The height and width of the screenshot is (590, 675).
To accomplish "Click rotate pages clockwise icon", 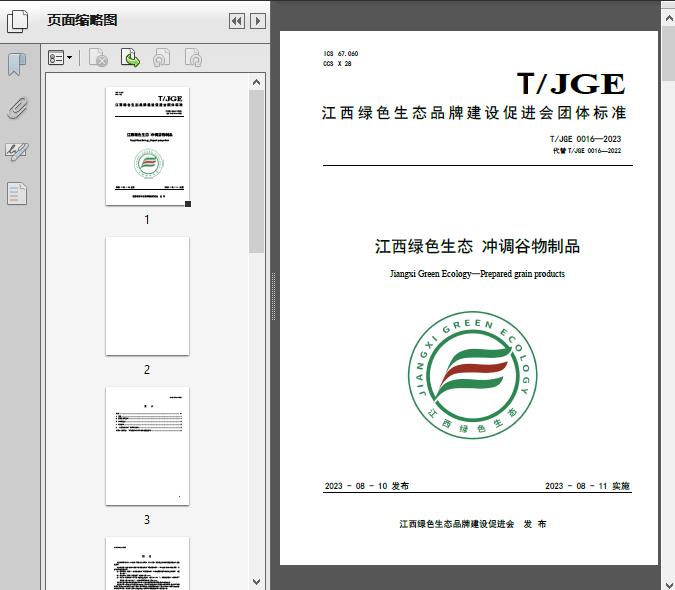I will [x=193, y=58].
